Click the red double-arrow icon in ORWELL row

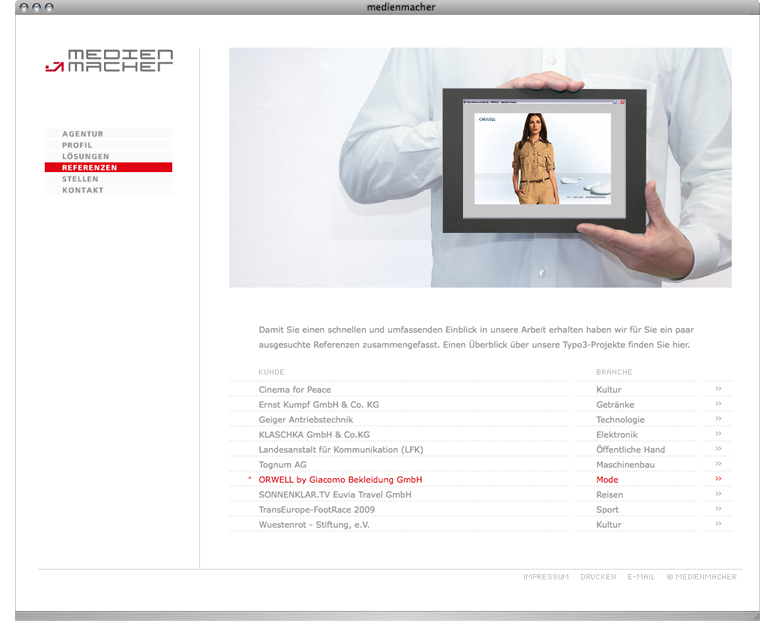719,479
